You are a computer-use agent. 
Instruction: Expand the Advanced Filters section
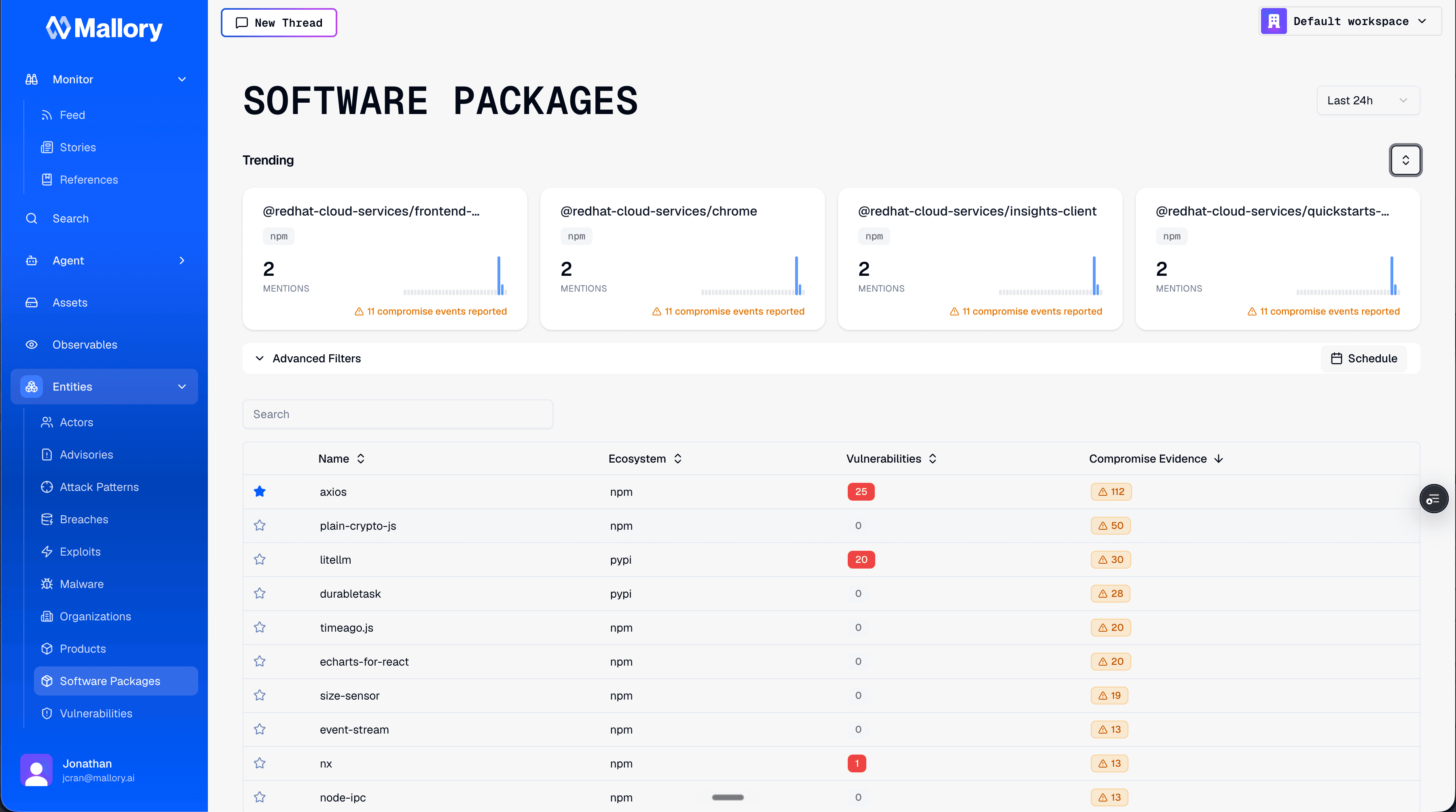click(x=308, y=359)
